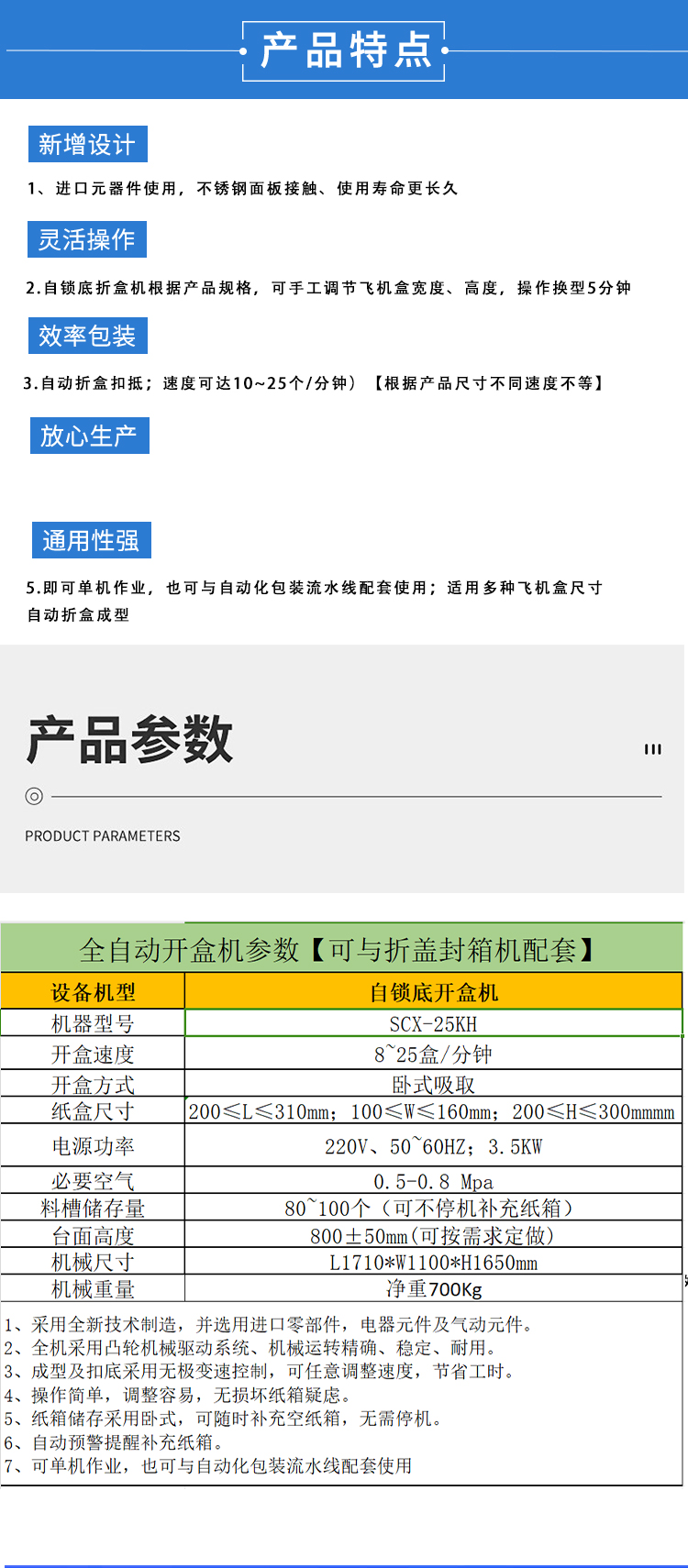Click note 6 about 自动预警提醒补充纸箱
688x1568 pixels.
point(114,1441)
